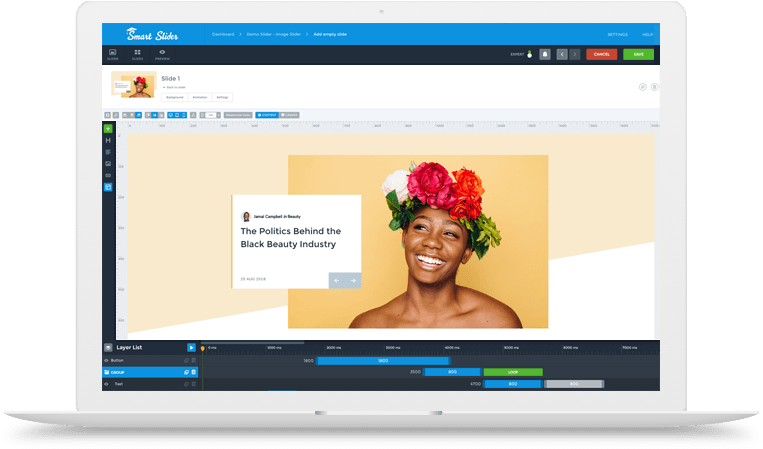Screen dimensions: 763x449
Task: Delete the GROUP layer via trash icon
Action: tap(194, 372)
